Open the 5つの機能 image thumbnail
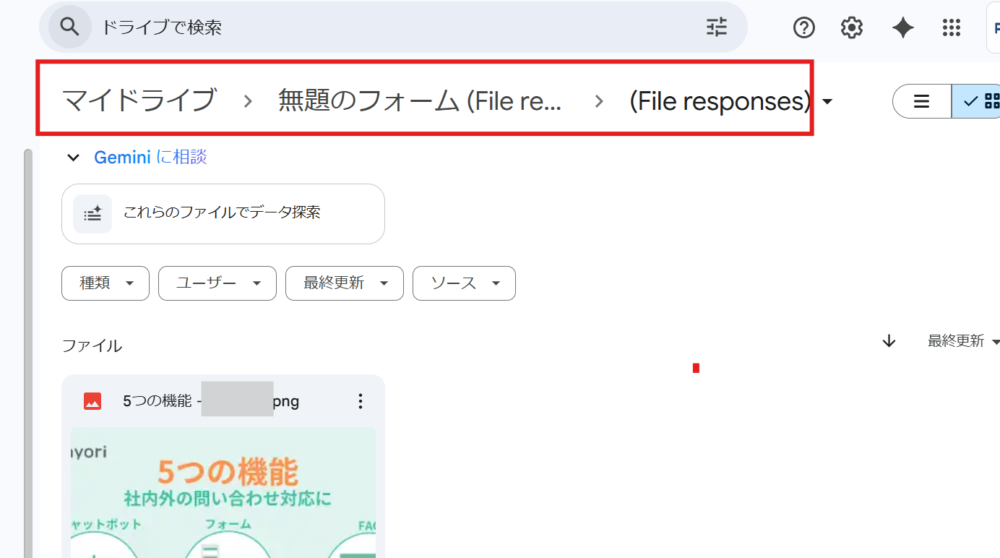The width and height of the screenshot is (1000, 558). click(x=223, y=492)
